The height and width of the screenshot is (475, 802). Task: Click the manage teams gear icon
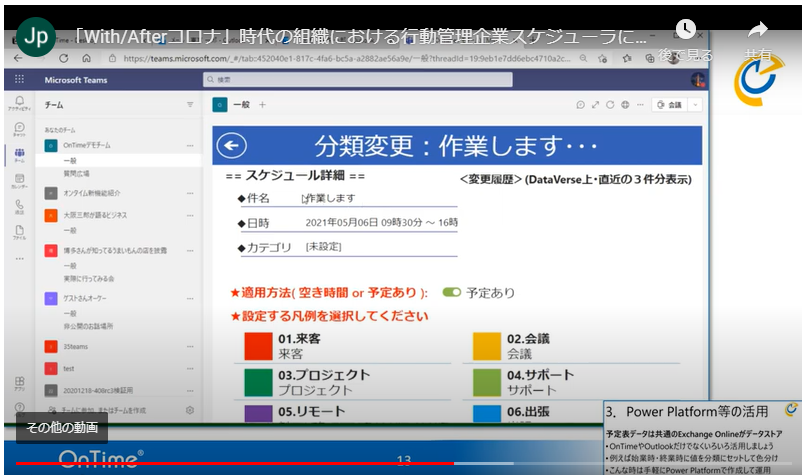190,410
